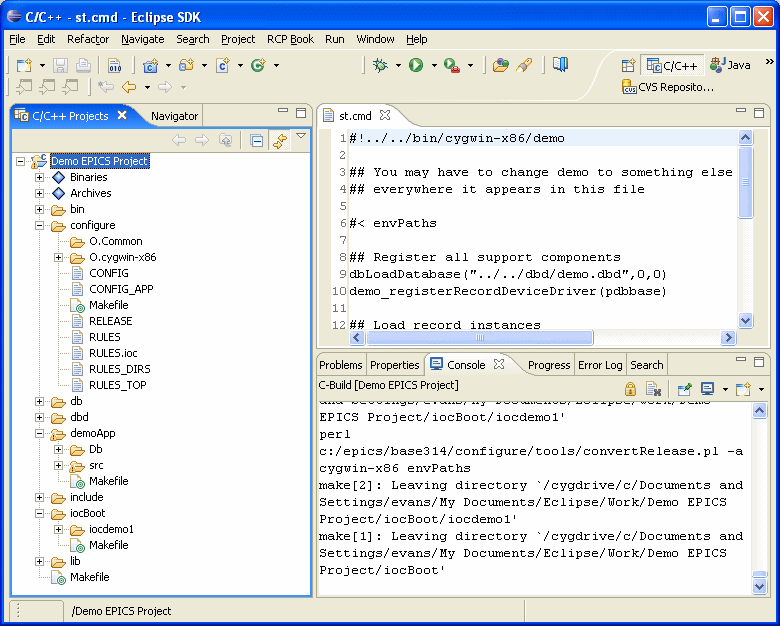Select the RELEASE file in configure
The image size is (780, 626).
[110, 321]
